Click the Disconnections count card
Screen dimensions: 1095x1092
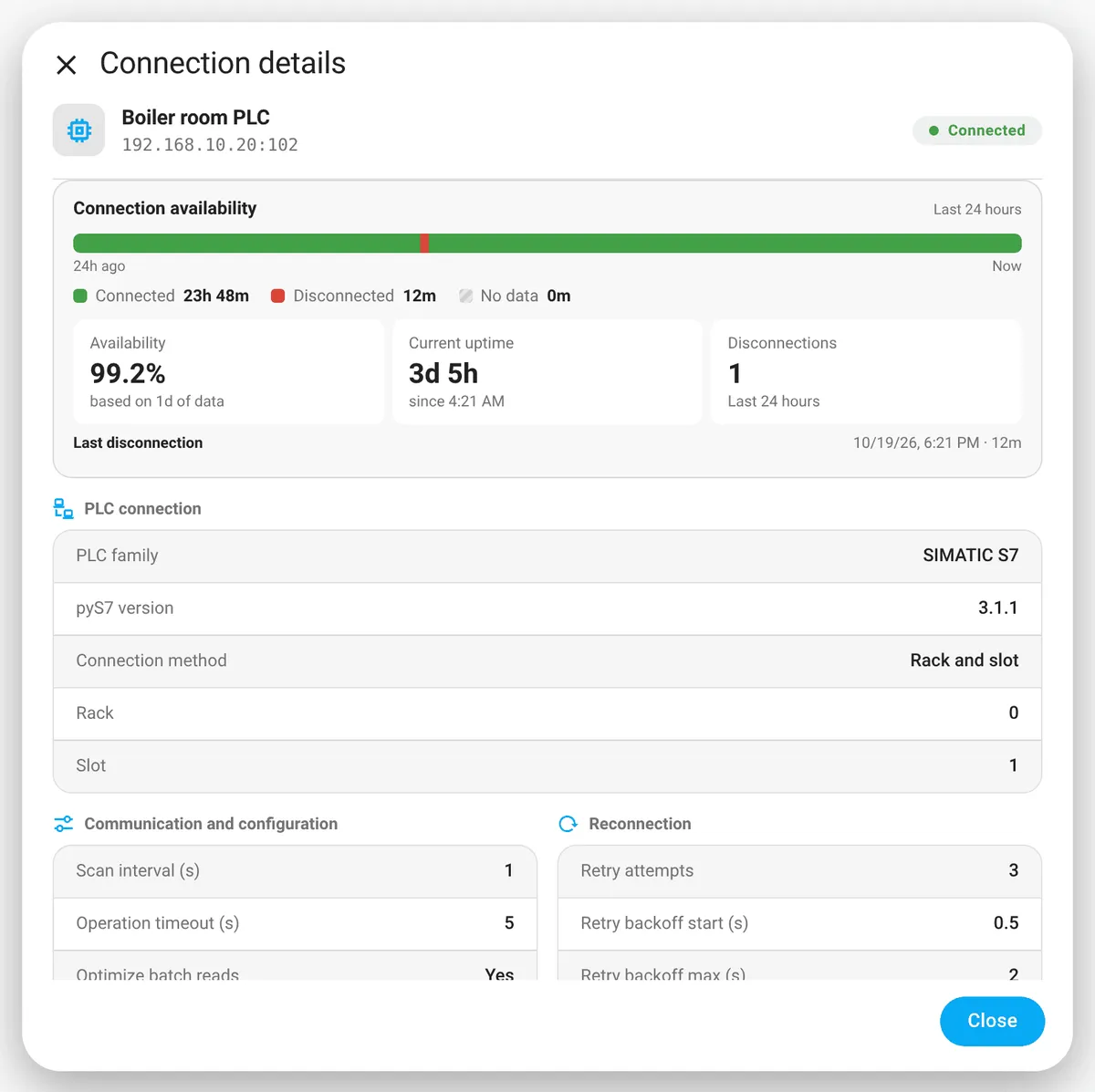coord(866,371)
